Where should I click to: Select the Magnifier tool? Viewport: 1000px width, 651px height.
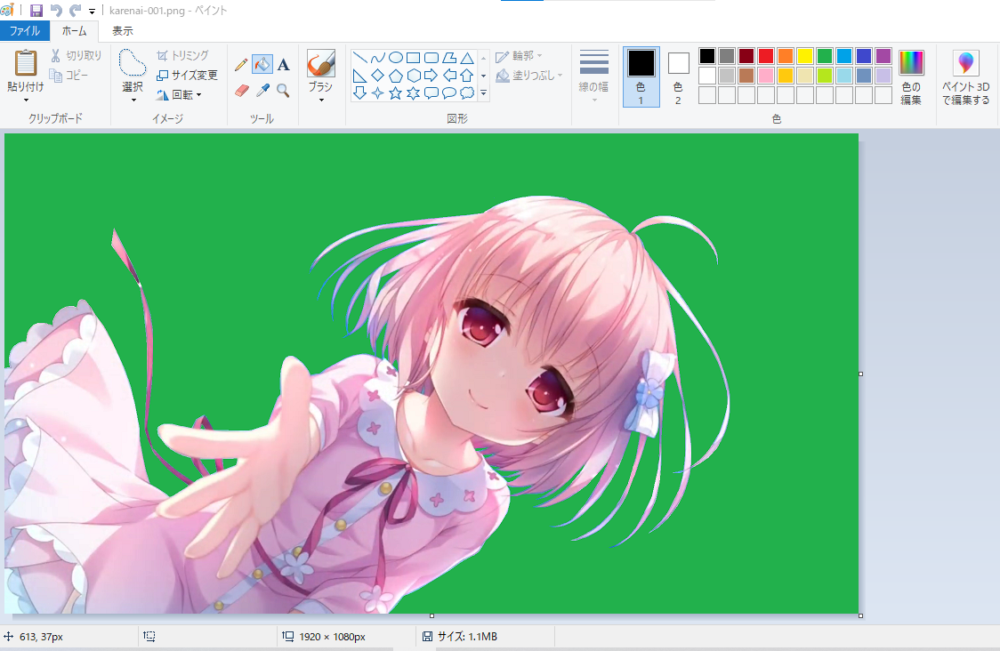(x=283, y=91)
